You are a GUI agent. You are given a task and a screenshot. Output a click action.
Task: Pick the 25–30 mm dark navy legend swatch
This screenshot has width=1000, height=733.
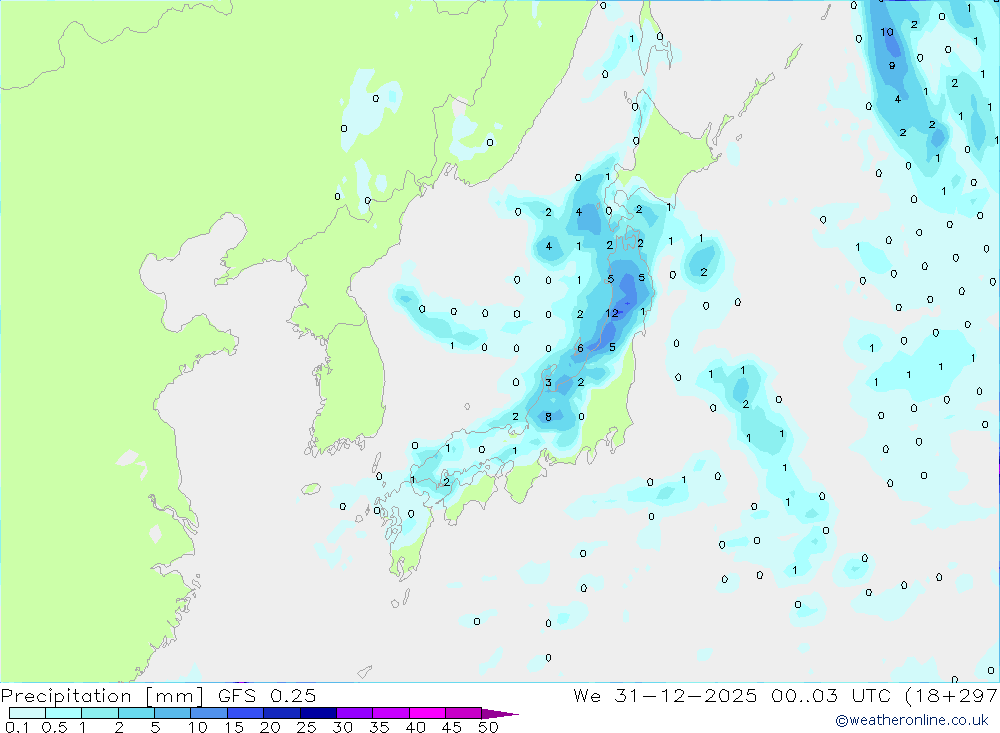tap(318, 713)
